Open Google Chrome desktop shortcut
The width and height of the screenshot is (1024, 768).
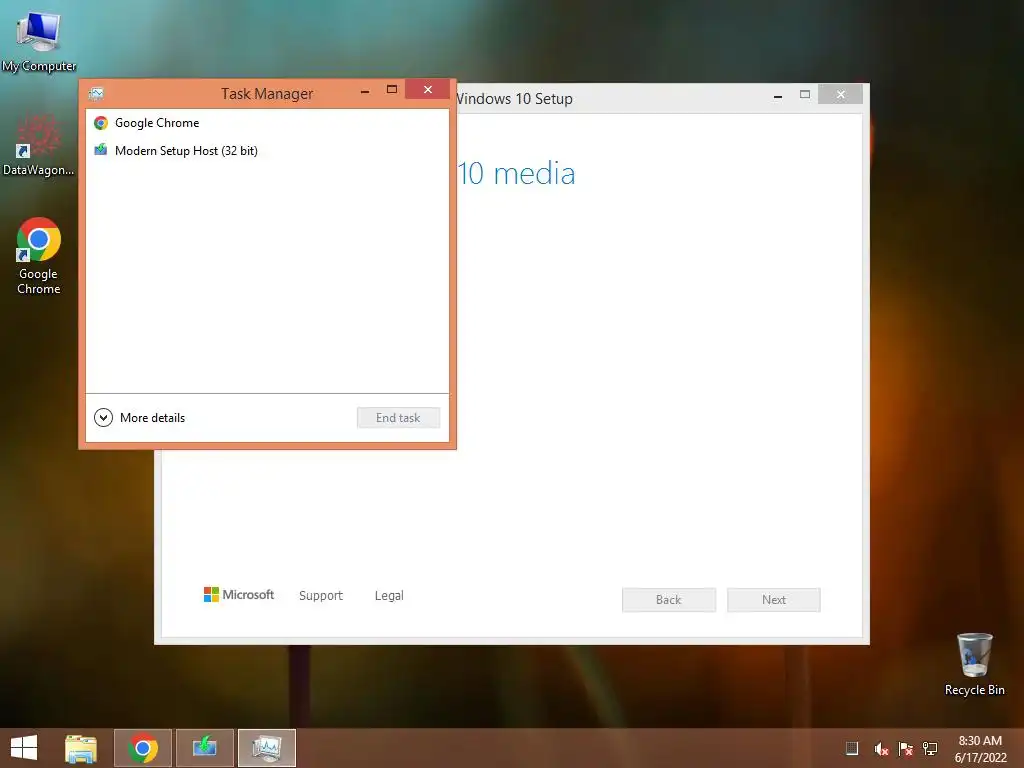[39, 256]
